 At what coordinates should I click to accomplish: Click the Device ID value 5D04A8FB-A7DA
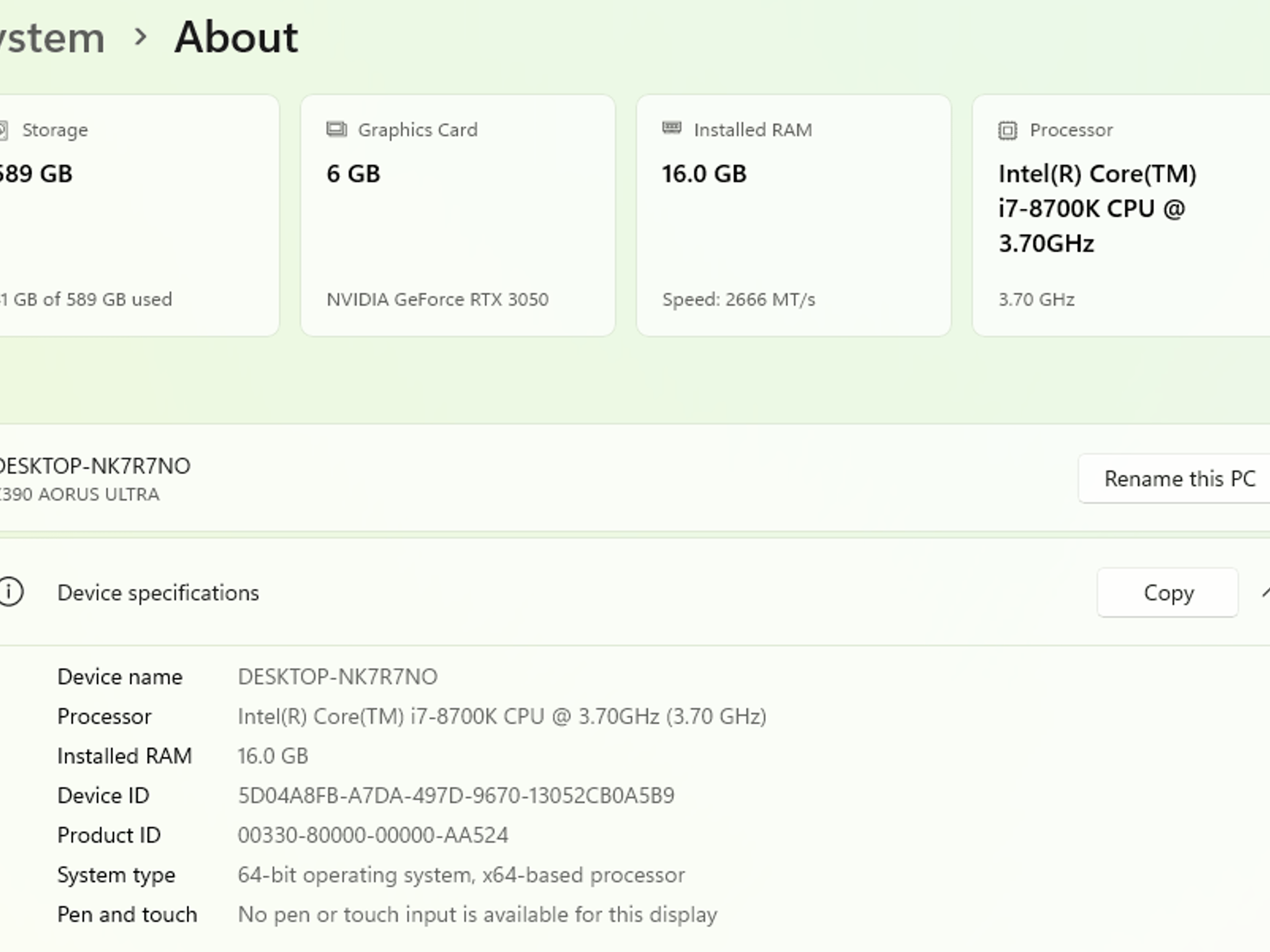pyautogui.click(x=456, y=796)
